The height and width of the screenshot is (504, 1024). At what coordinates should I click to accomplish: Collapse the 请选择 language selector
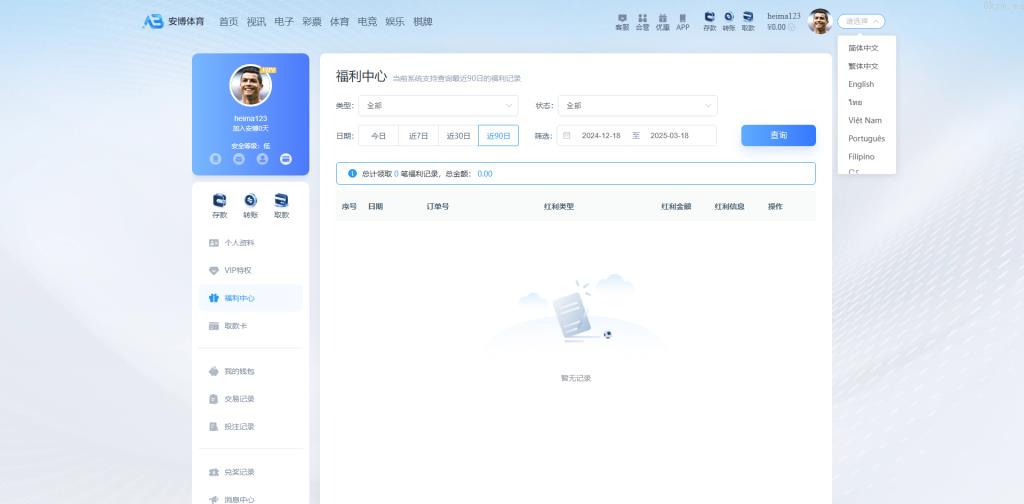[x=861, y=21]
